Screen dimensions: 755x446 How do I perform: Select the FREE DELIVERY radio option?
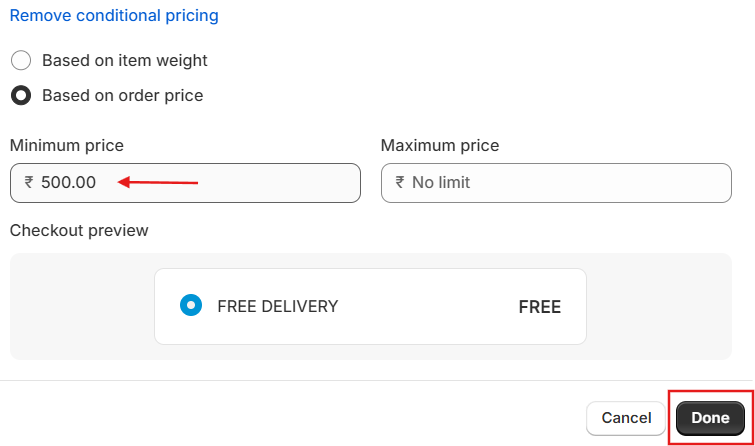[x=191, y=305]
